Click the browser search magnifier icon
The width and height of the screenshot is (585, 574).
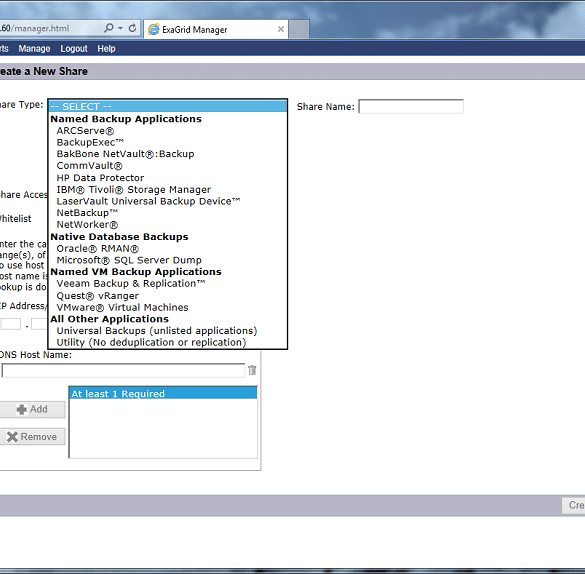[108, 28]
